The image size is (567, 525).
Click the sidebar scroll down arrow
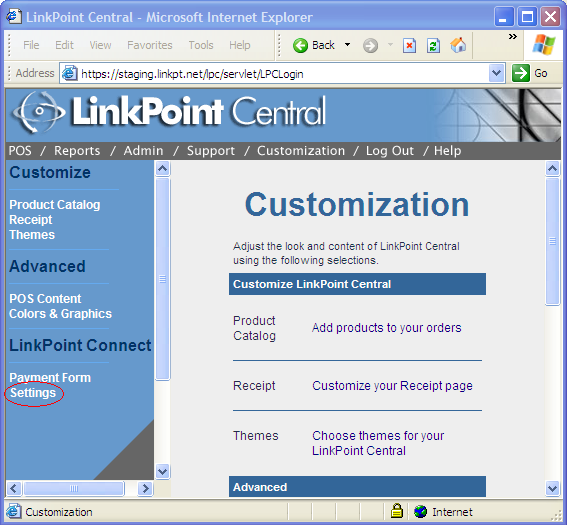(x=163, y=471)
